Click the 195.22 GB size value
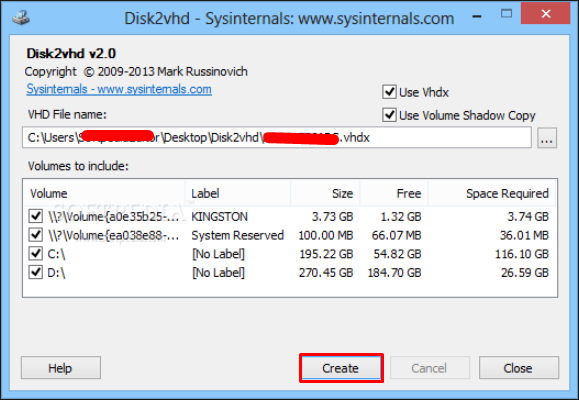The image size is (579, 400). tap(326, 254)
